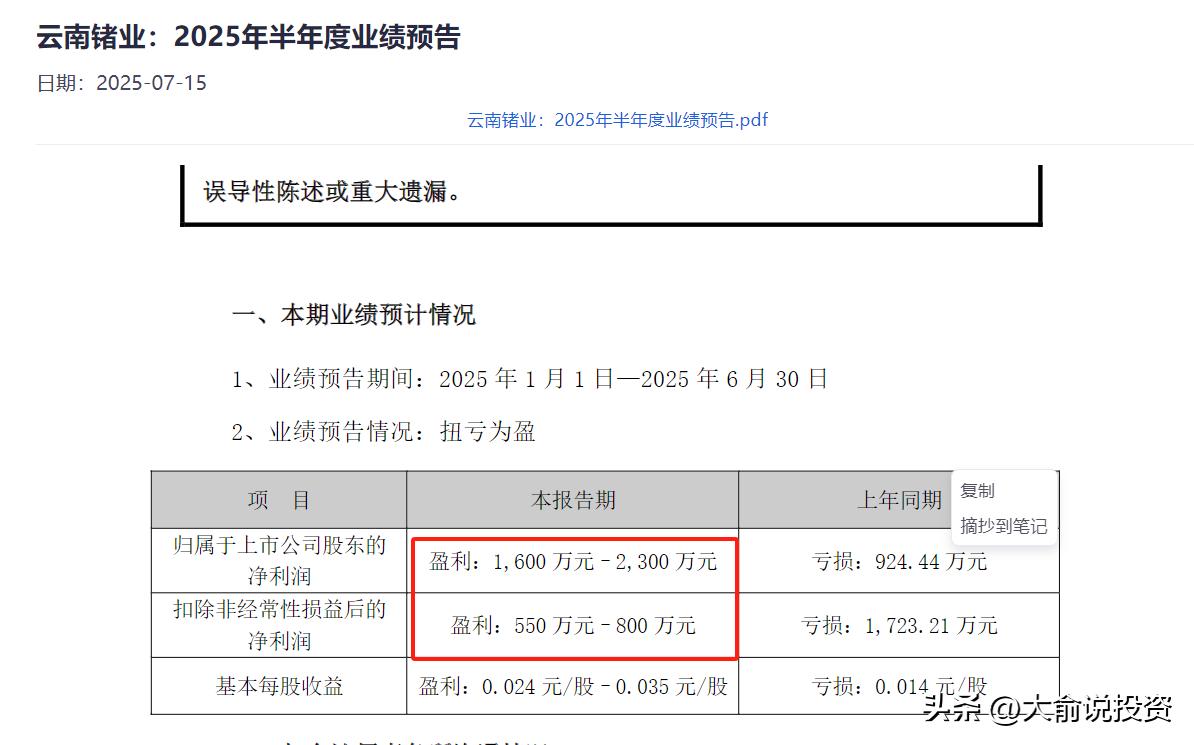Screen dimensions: 1194x745
Task: Click the cell 盈利：0.024元/股–0.035元/股
Action: coord(574,687)
